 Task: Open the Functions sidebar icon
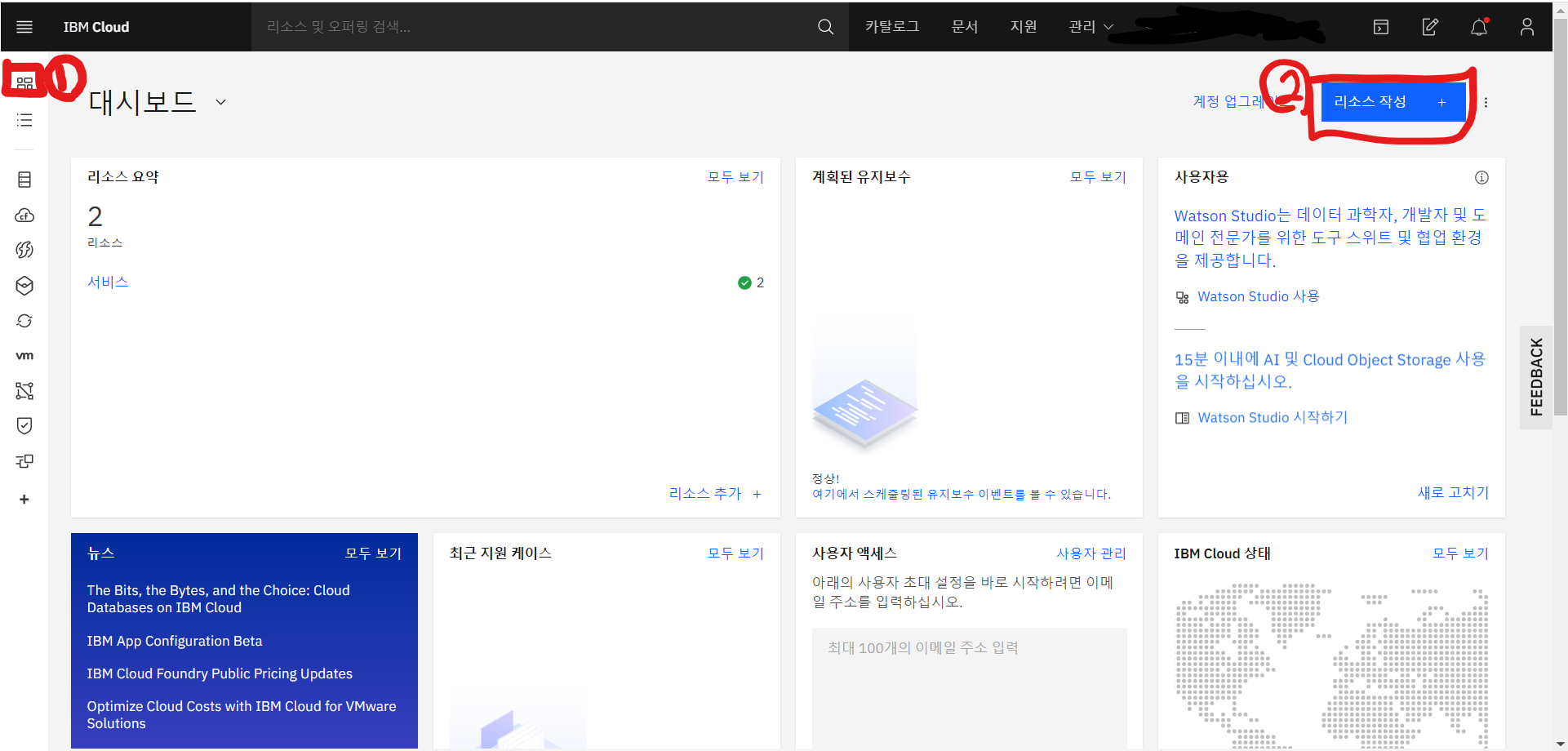(x=24, y=250)
